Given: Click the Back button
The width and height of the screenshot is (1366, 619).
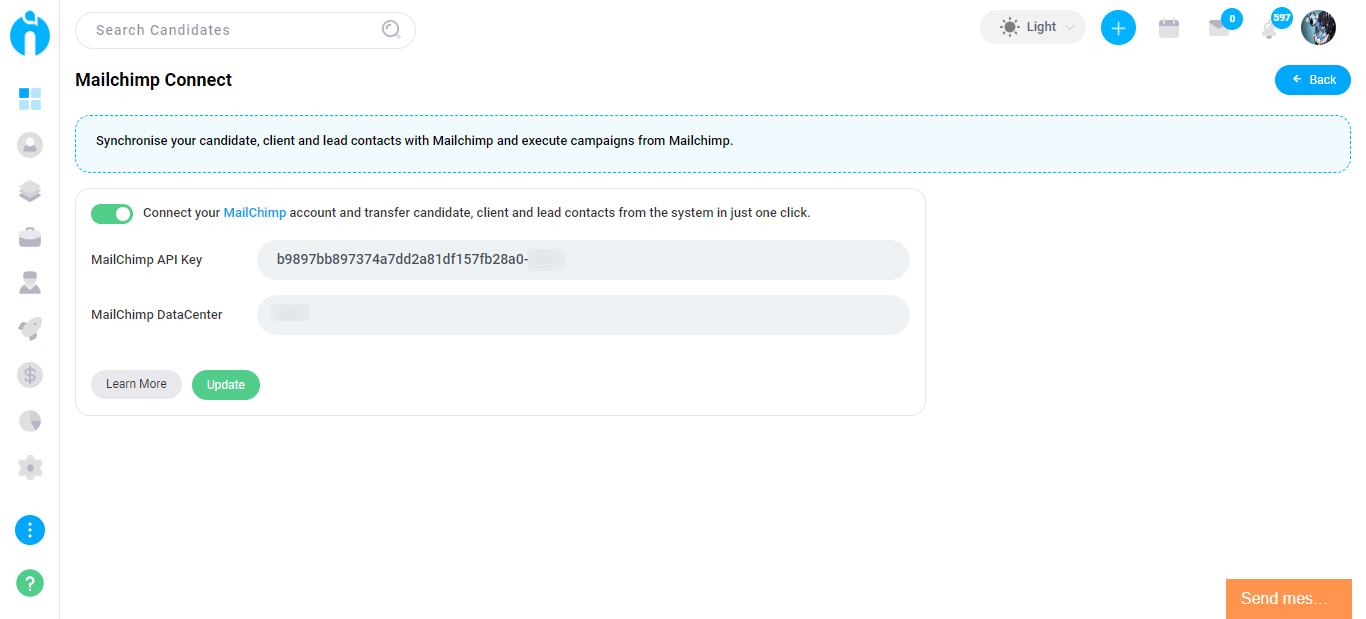Looking at the screenshot, I should [x=1313, y=80].
